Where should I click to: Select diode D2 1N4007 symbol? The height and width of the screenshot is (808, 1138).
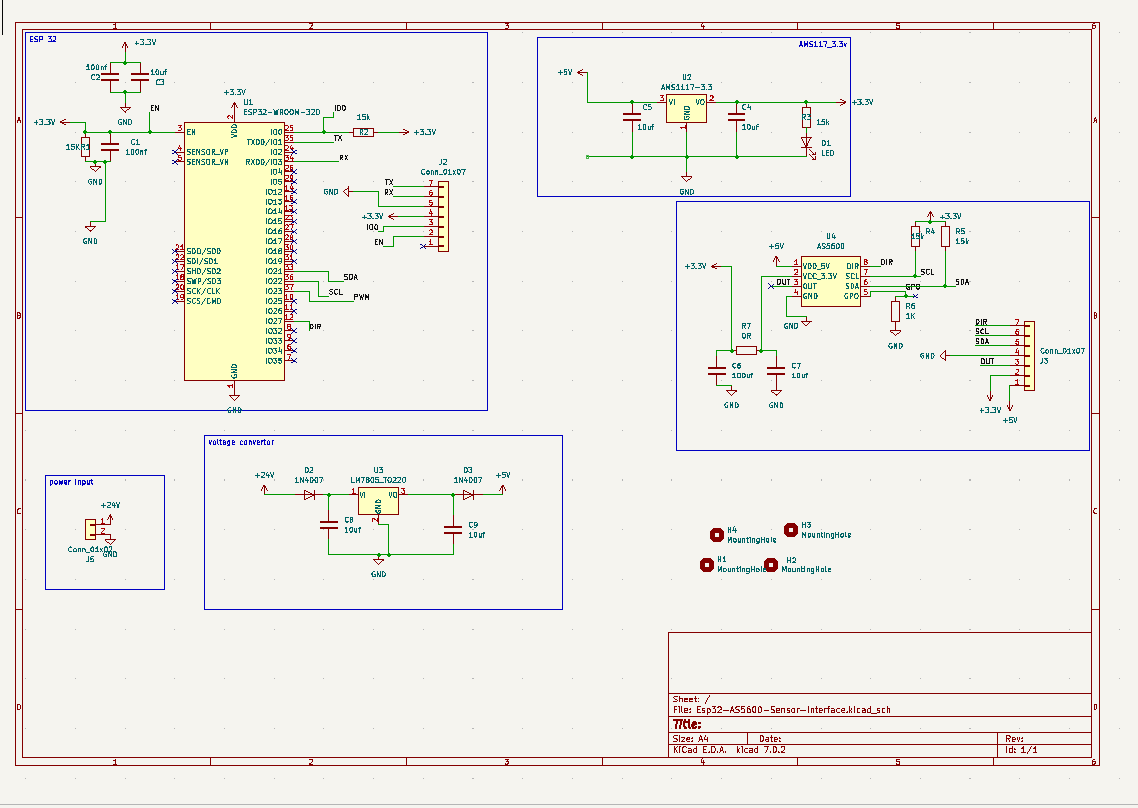point(309,494)
